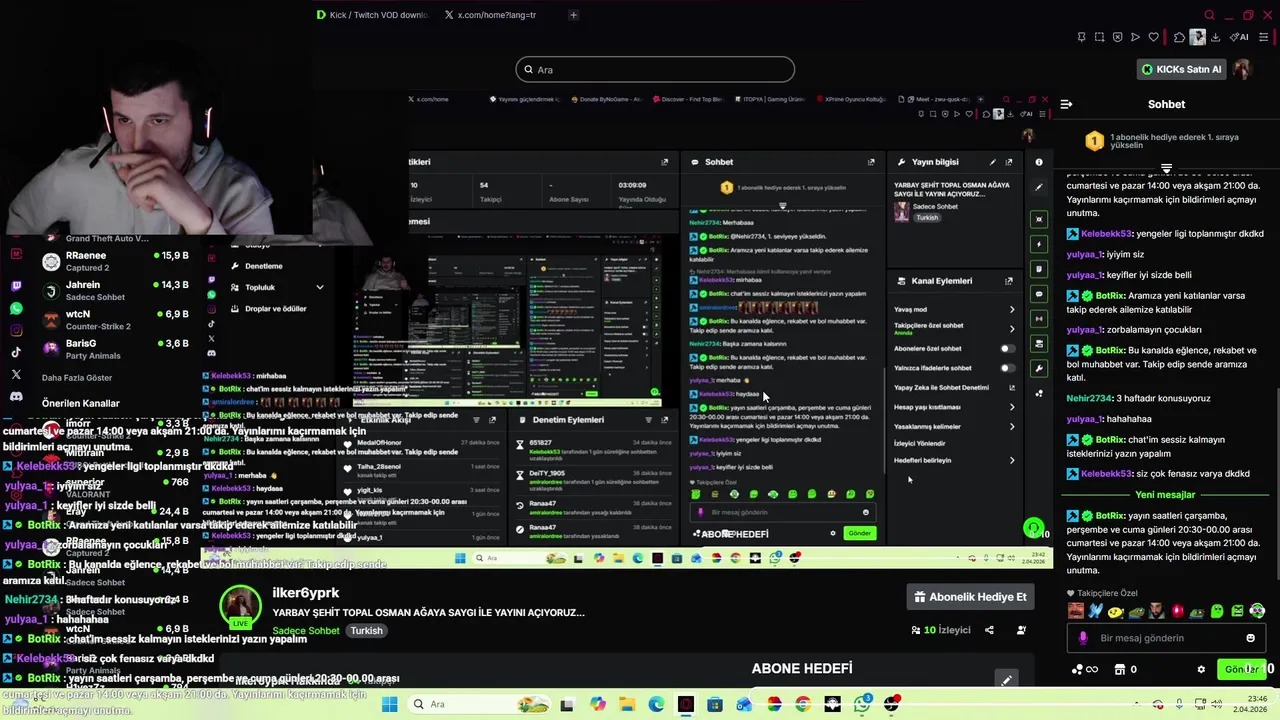Open the ilker6yprk channel avatar

pos(240,608)
